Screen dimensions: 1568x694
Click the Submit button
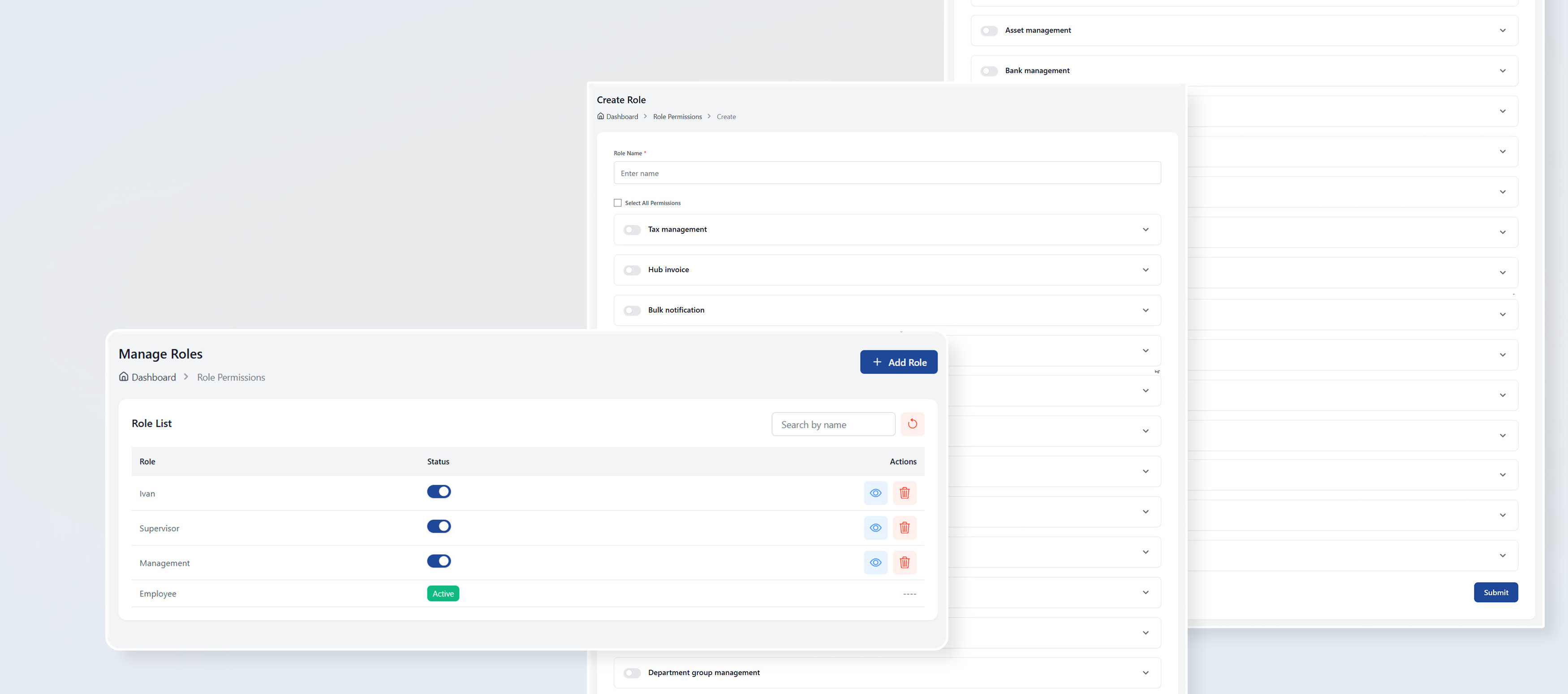(1495, 592)
